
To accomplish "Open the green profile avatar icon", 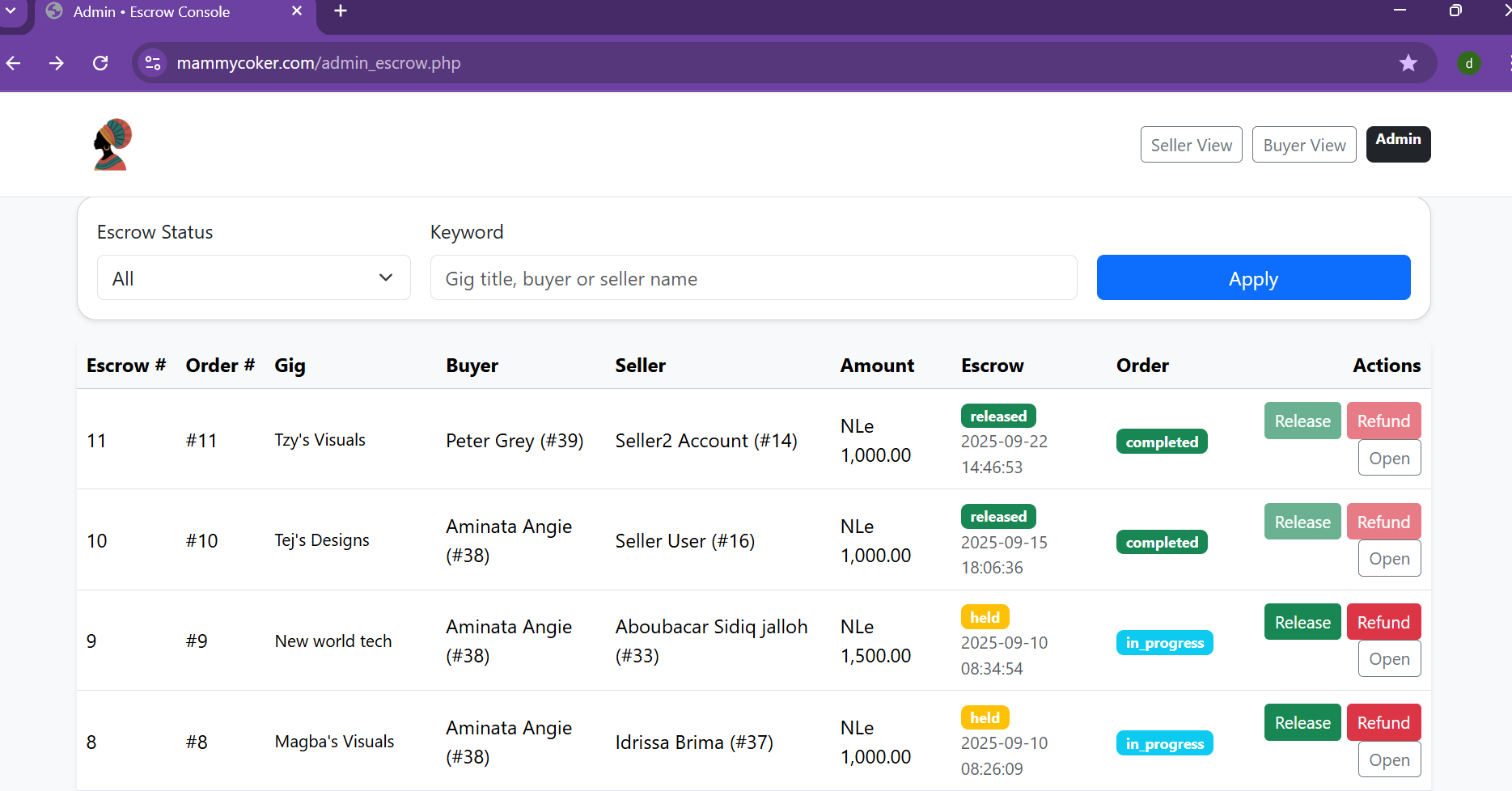I will 1469,63.
